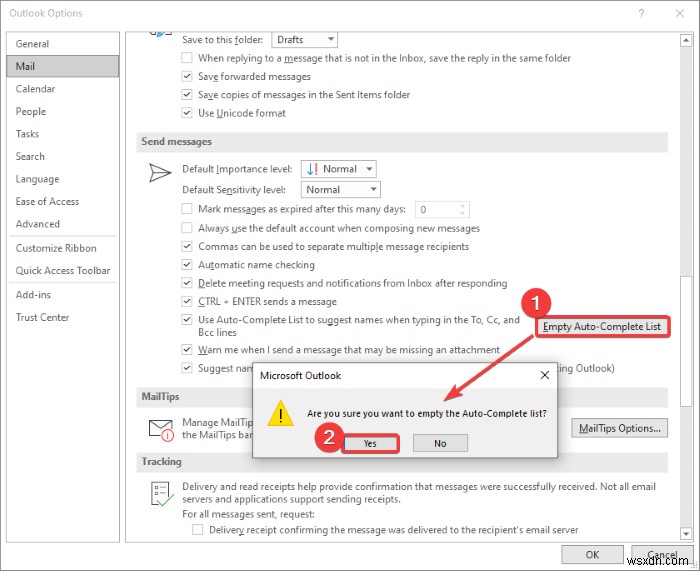Toggle the Suggest names checkbox
Screen dimensions: 700x571
[187, 368]
